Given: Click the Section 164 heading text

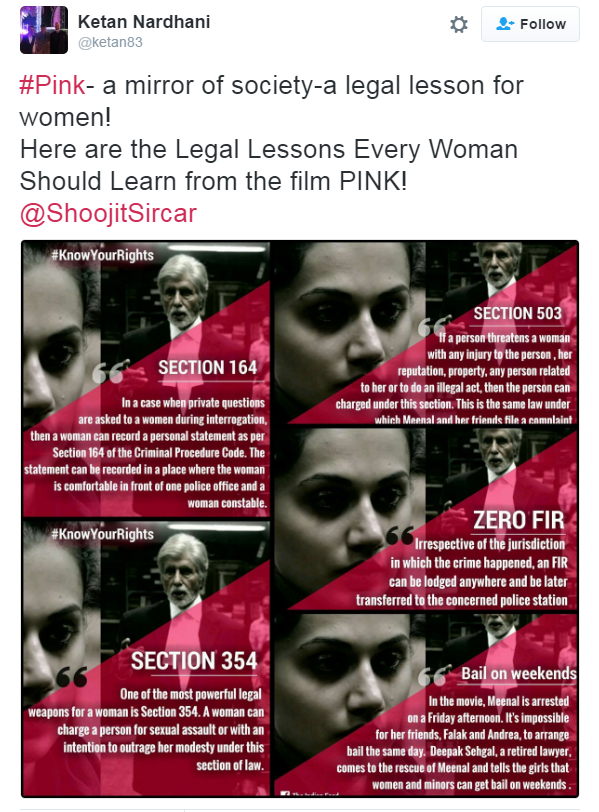Looking at the screenshot, I should tap(208, 368).
